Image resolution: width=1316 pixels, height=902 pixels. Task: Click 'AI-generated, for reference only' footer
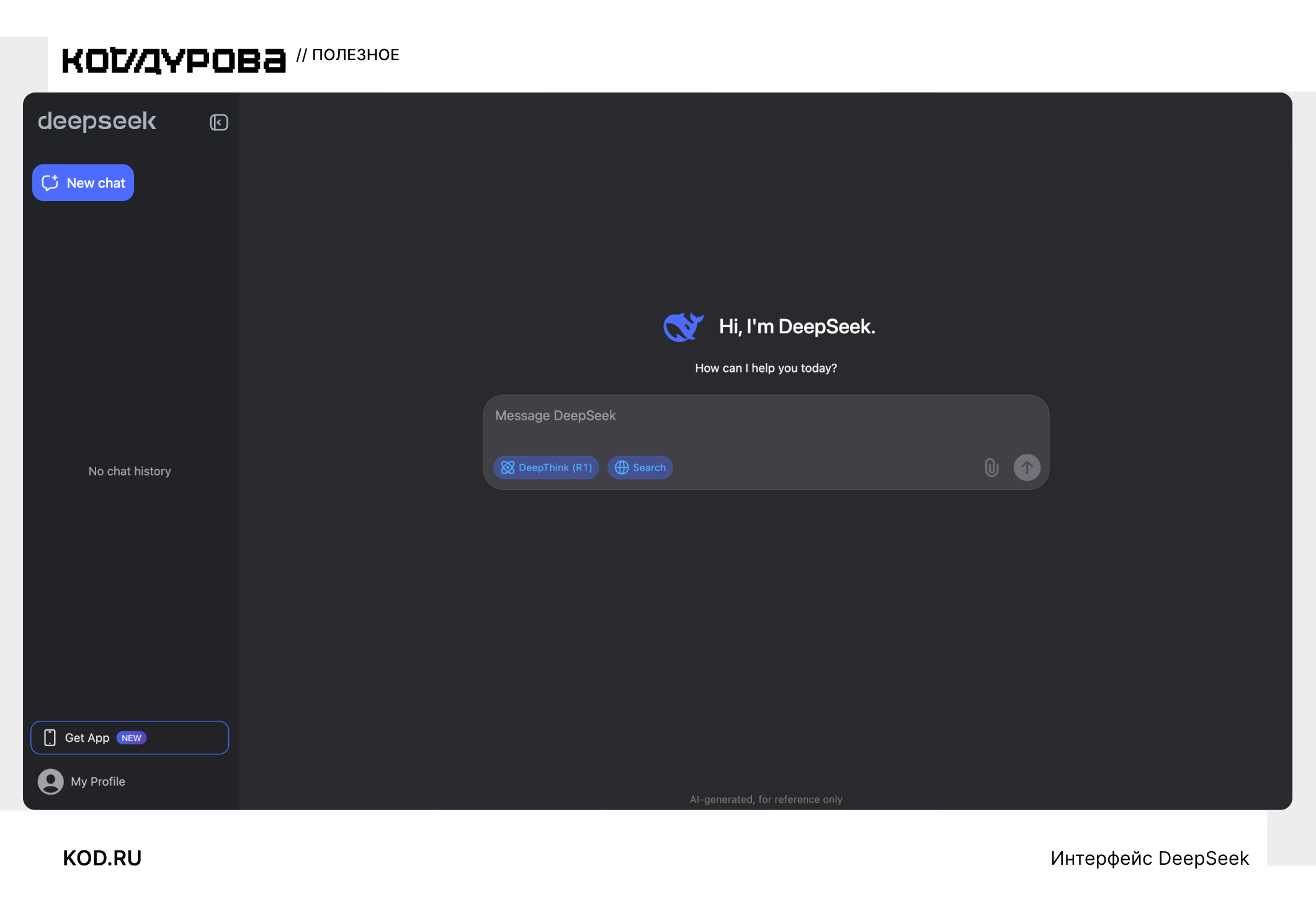coord(766,800)
